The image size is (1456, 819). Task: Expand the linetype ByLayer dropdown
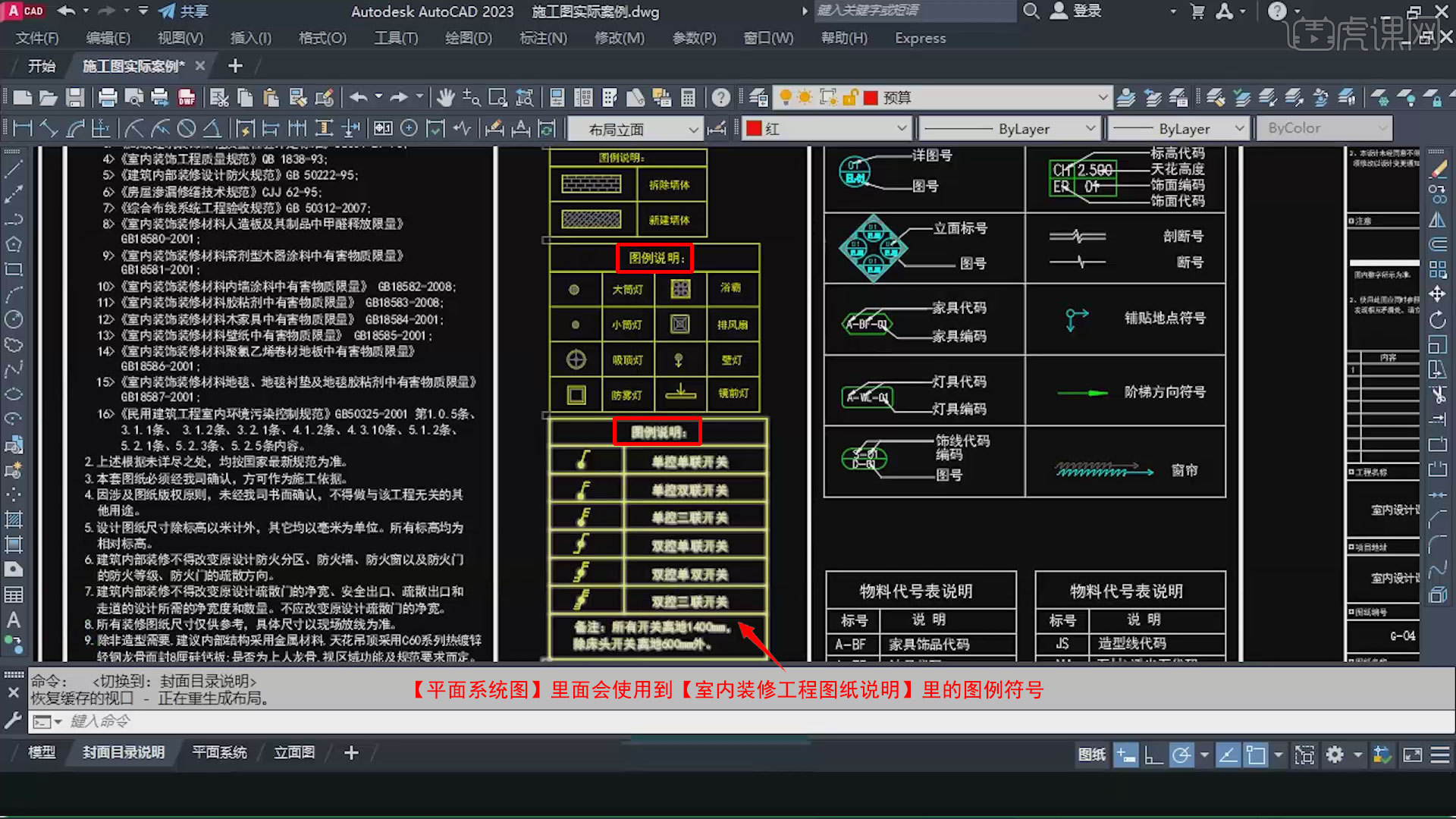coord(1091,127)
